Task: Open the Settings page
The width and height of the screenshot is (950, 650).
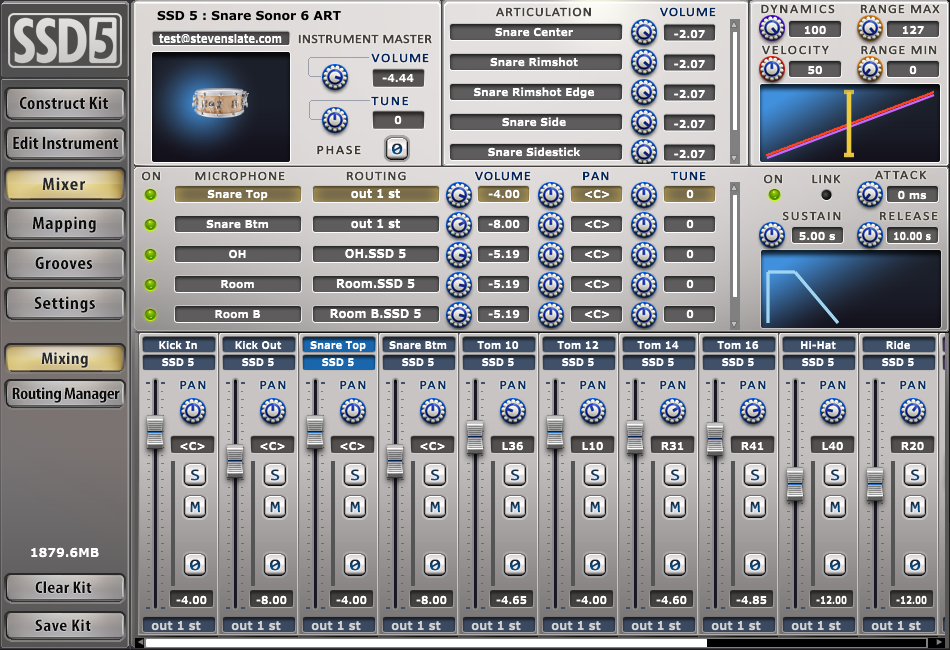Action: click(x=65, y=303)
